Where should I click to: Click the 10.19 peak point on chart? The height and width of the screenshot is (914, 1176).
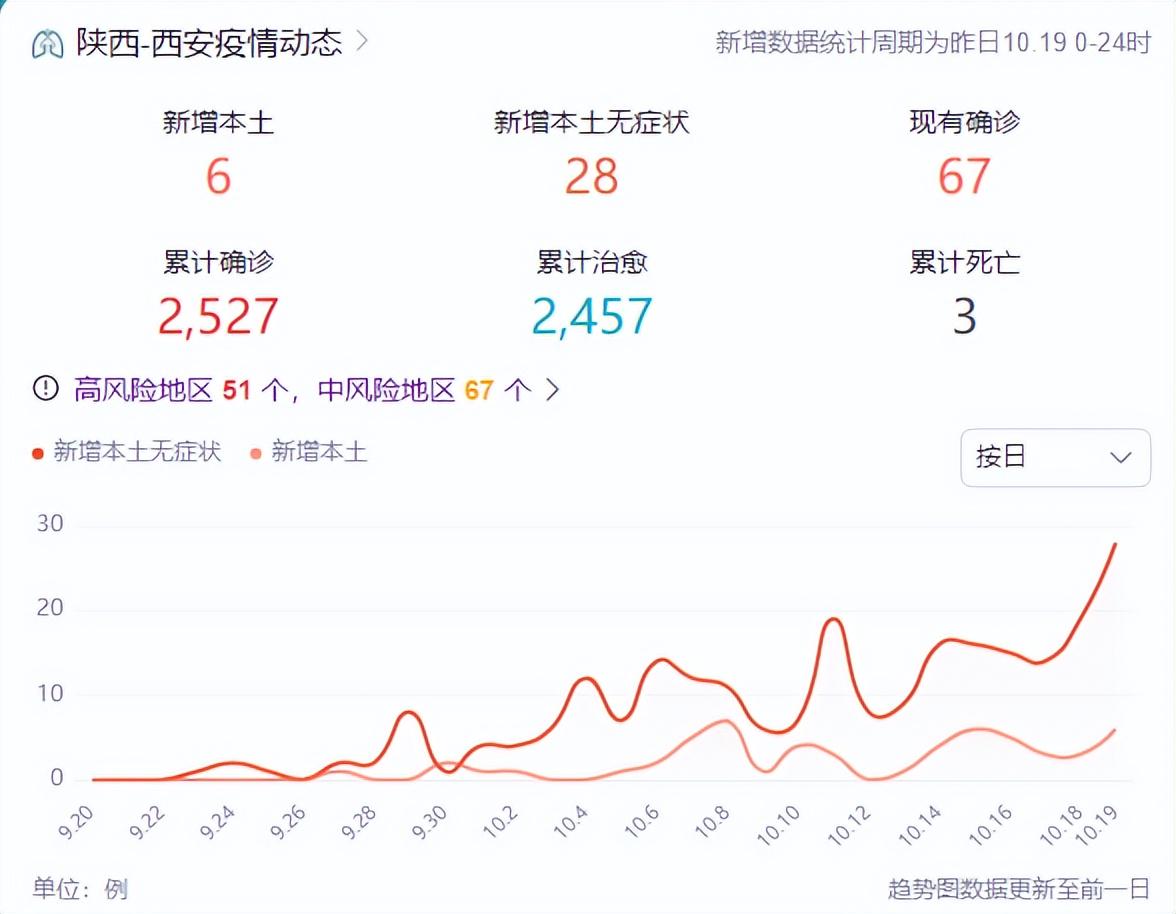pyautogui.click(x=1114, y=545)
